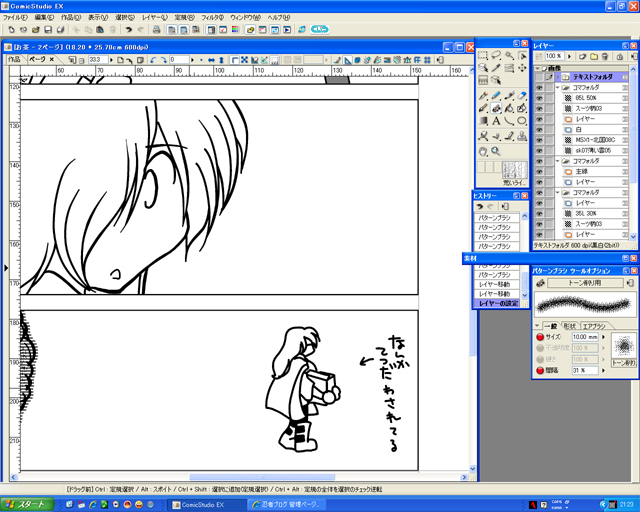Collapse the コマフォルダ containing 主線
Viewport: 640px width, 512px height.
pos(558,161)
